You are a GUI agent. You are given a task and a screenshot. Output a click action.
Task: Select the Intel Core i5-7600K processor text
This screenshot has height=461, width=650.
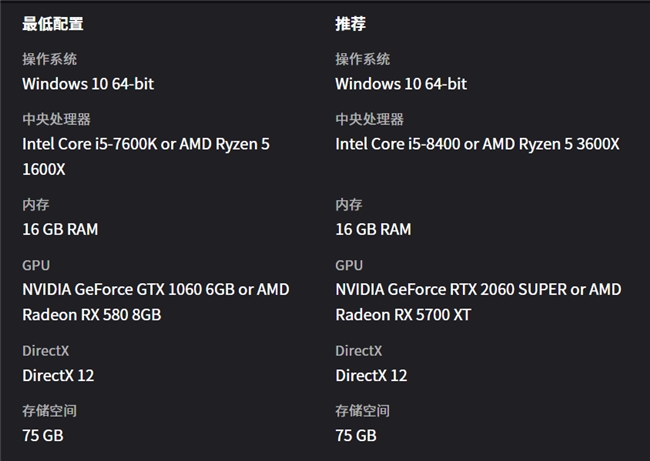pos(88,144)
